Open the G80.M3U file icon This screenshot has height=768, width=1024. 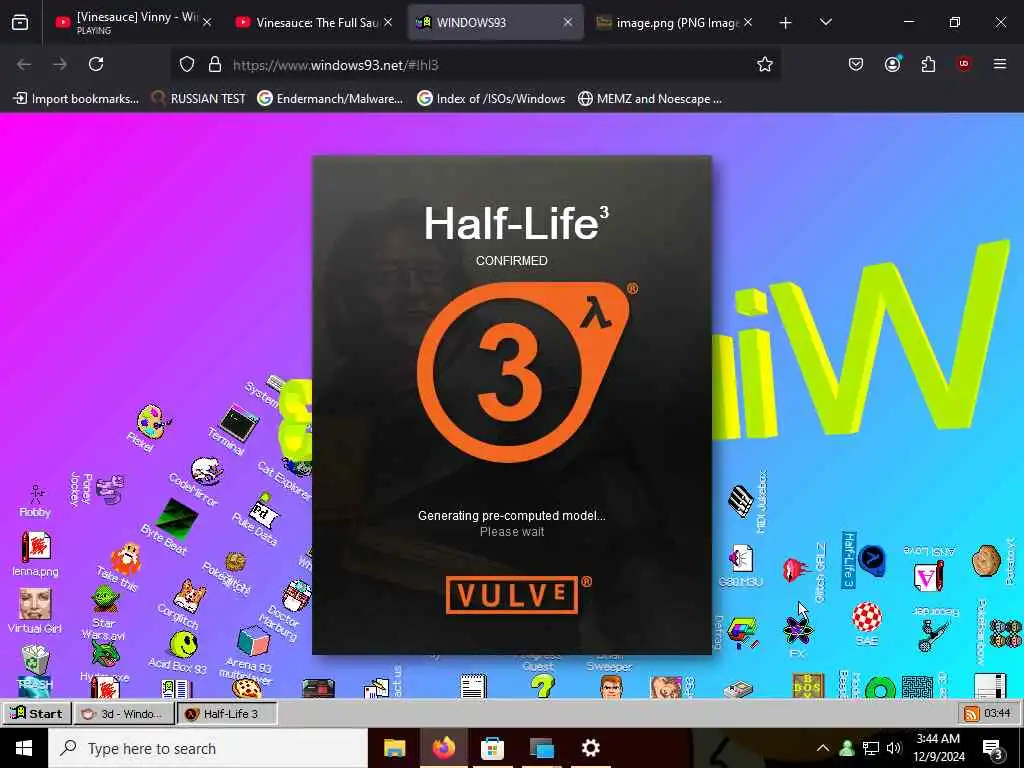coord(741,559)
